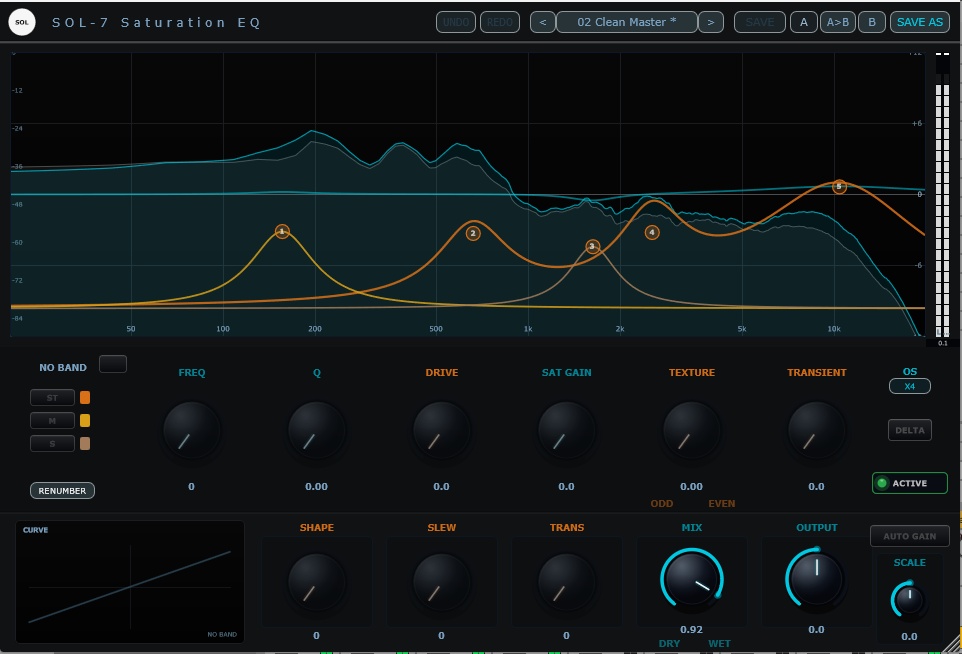The width and height of the screenshot is (962, 654).
Task: Click the OUTPUT knob
Action: [x=817, y=579]
